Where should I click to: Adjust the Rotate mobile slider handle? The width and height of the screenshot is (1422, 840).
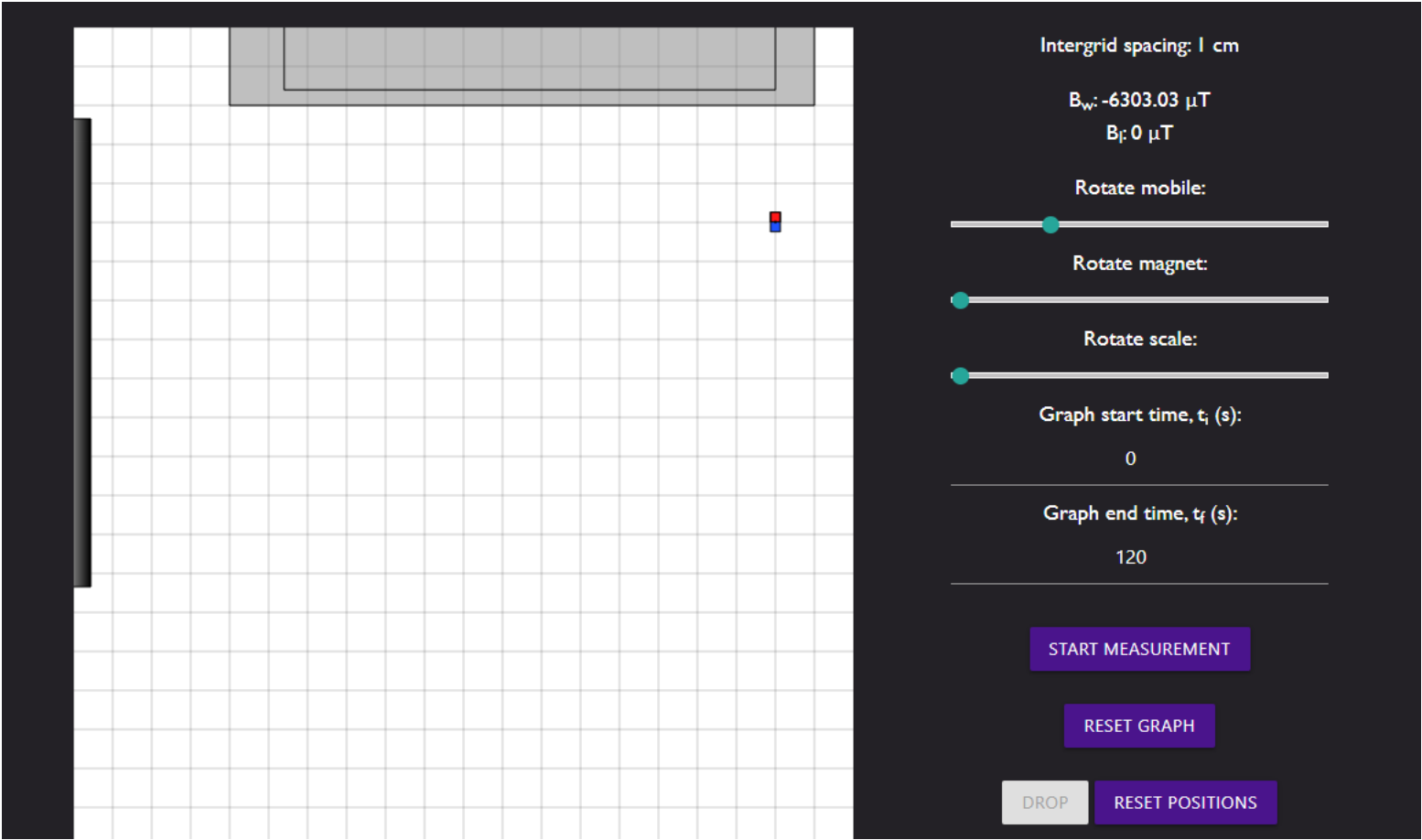1050,224
